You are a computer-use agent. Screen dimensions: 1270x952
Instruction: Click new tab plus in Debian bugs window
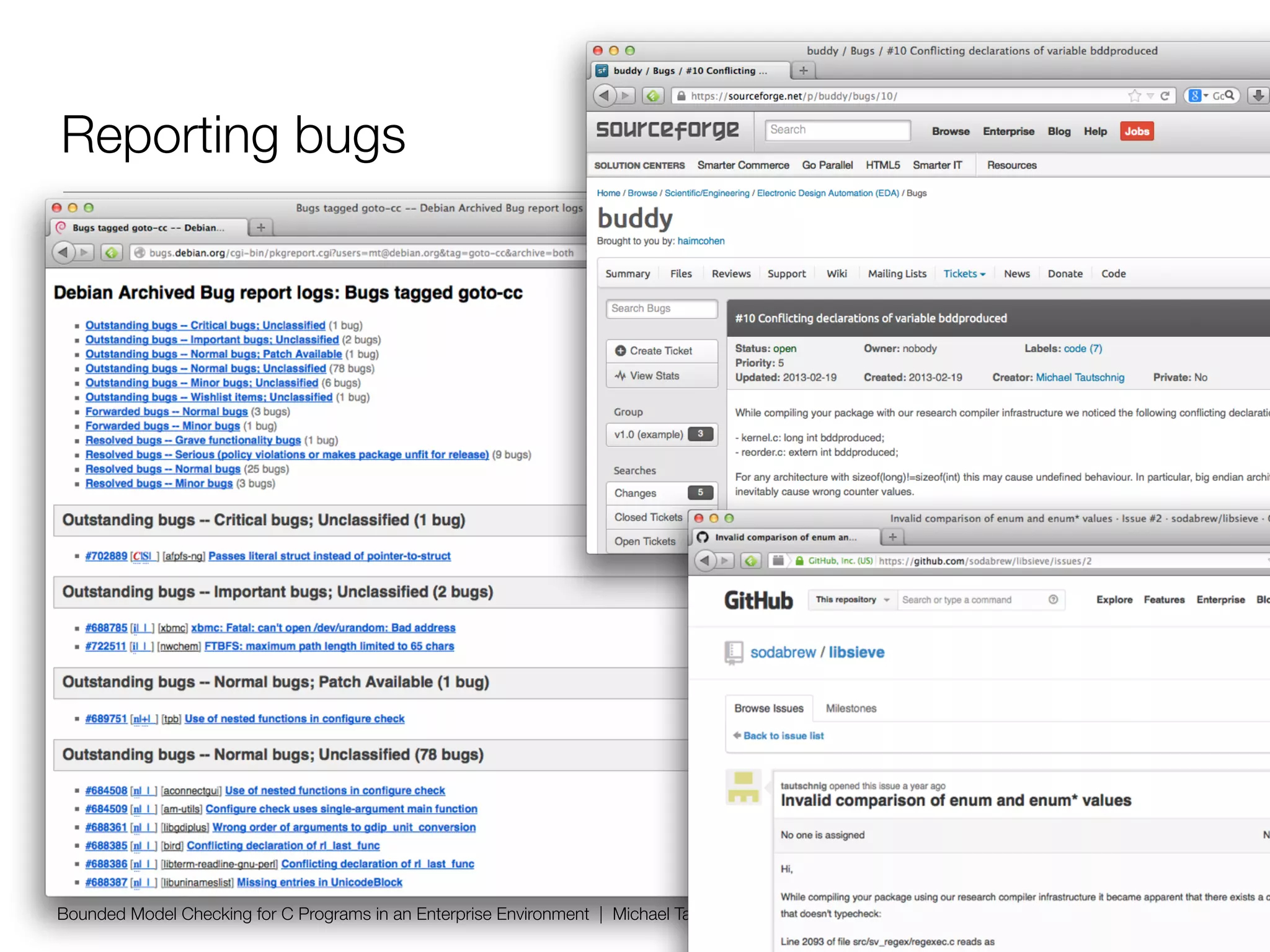(x=261, y=227)
